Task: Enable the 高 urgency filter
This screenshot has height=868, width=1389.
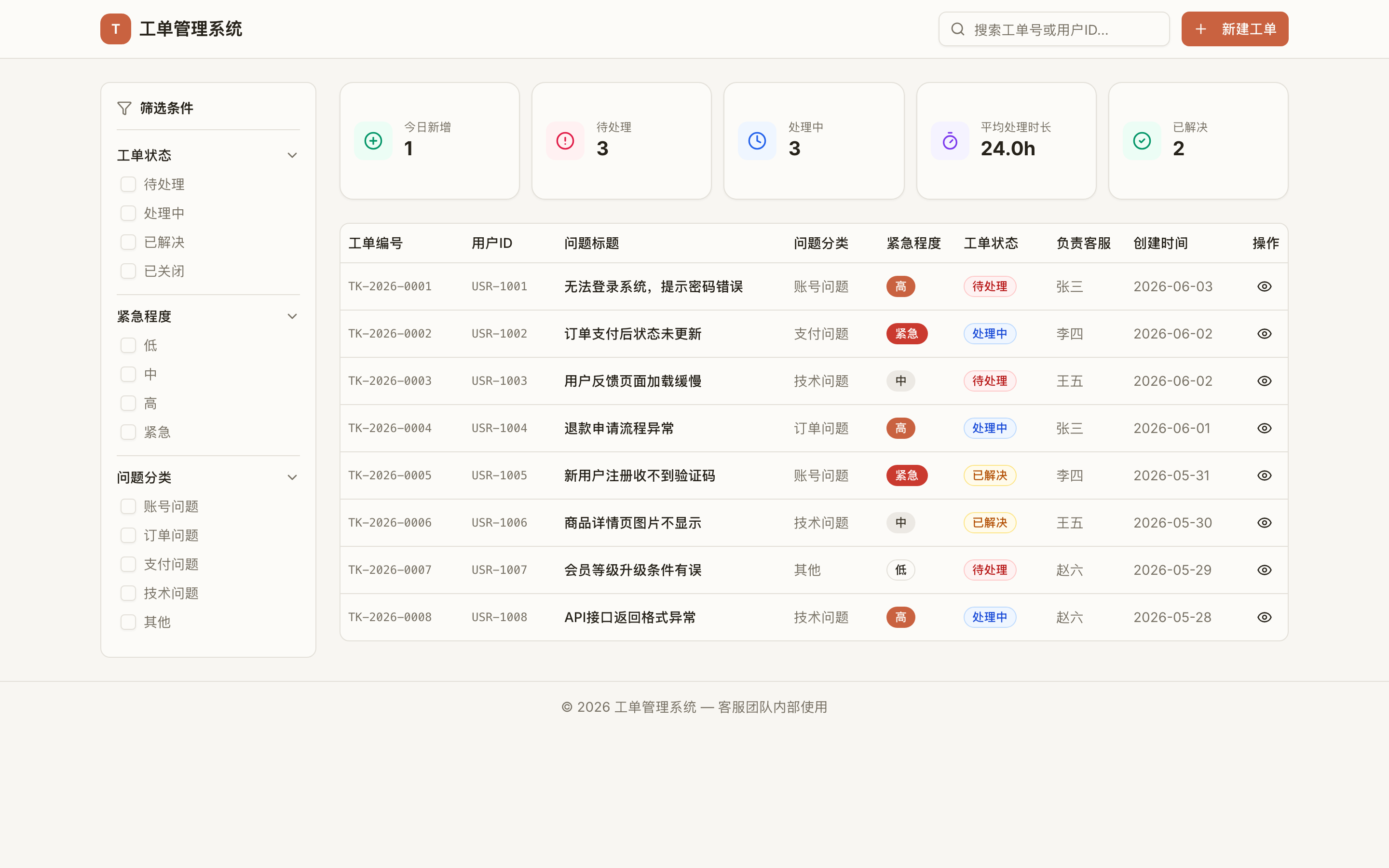Action: click(128, 403)
